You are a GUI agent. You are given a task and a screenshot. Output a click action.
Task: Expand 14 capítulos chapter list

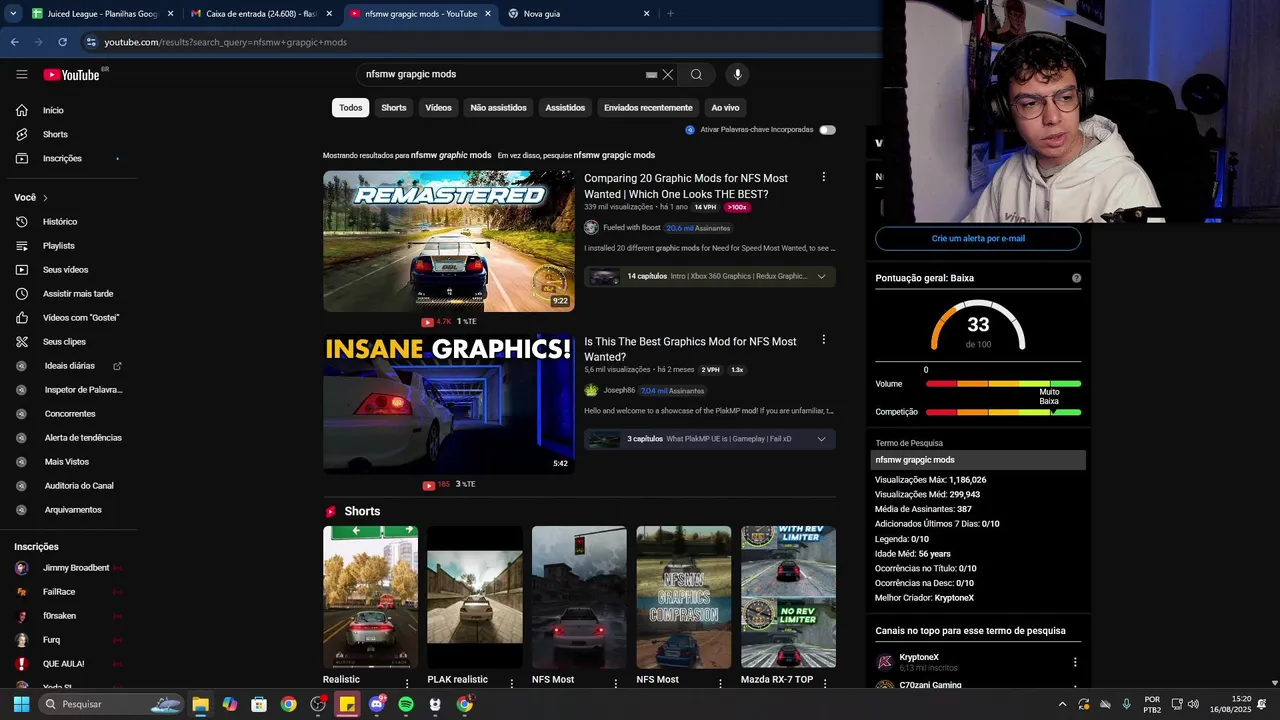tap(822, 276)
